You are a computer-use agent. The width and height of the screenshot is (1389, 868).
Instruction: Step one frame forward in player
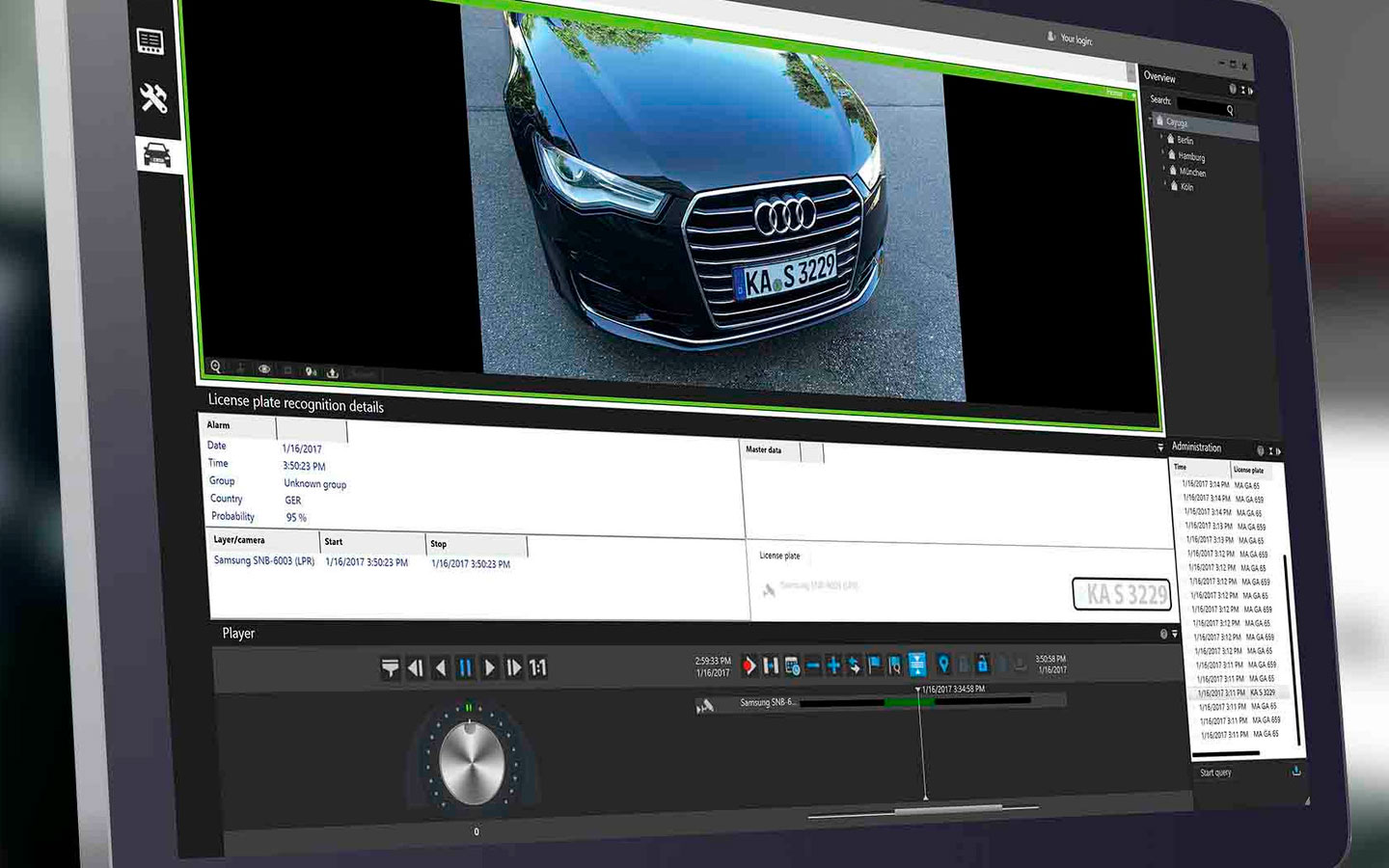pos(513,667)
